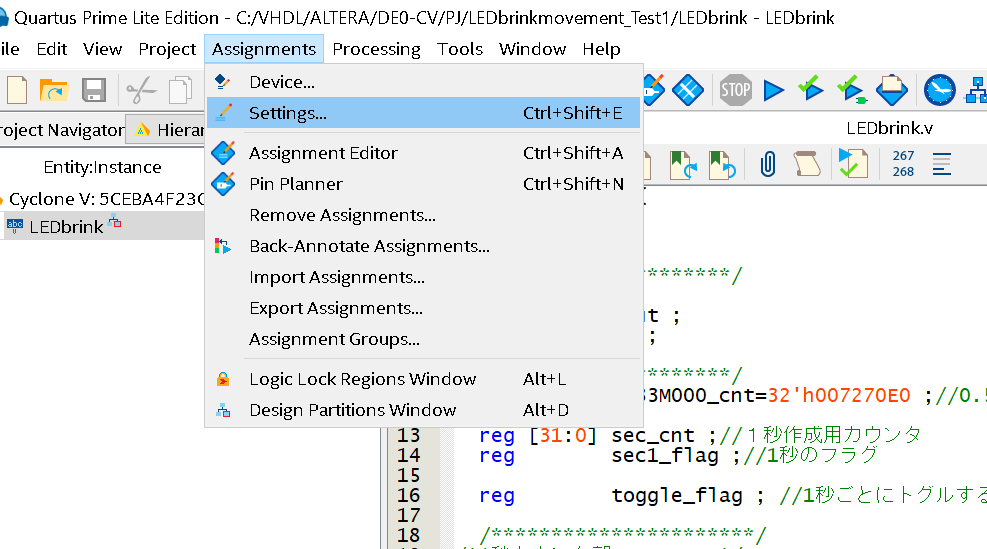Viewport: 987px width, 549px height.
Task: Open Settings... in Assignments menu
Action: pos(423,113)
